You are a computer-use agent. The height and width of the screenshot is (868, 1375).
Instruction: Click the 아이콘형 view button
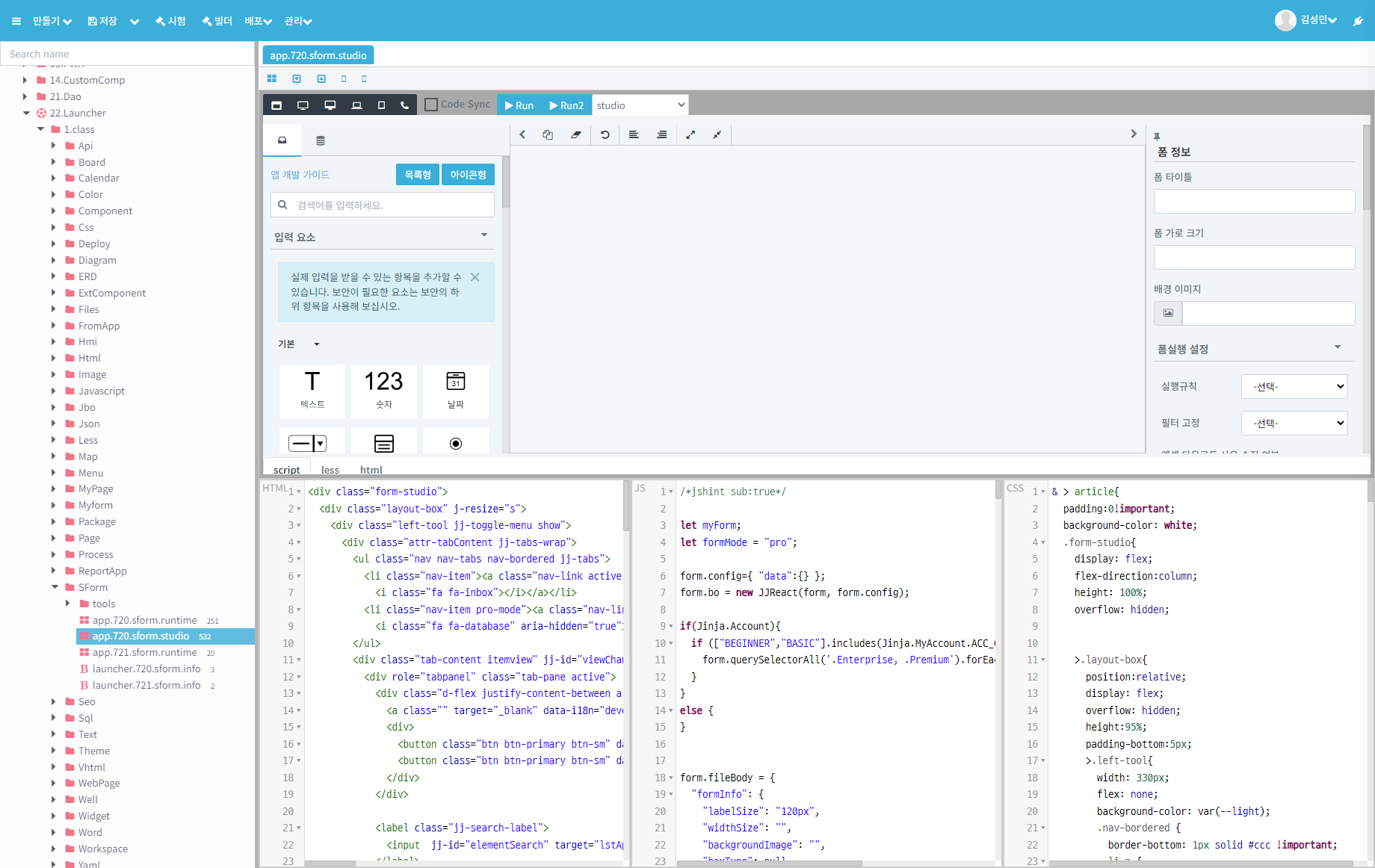(468, 175)
